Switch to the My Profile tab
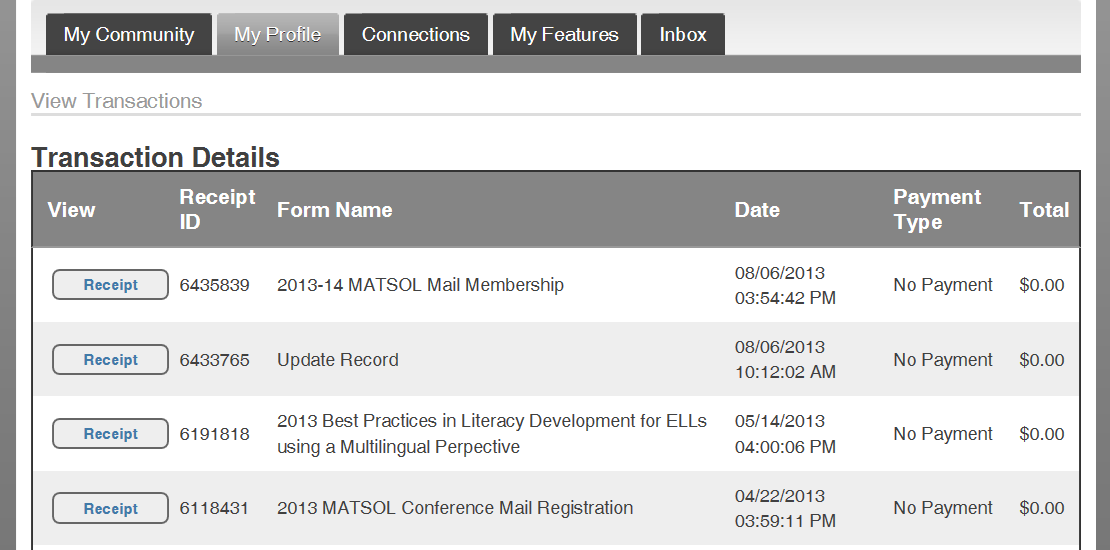1110x550 pixels. pyautogui.click(x=278, y=34)
